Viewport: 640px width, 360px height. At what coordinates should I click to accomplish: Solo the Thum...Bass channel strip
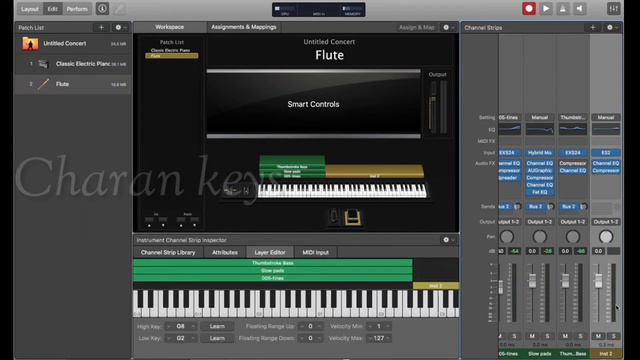point(580,336)
